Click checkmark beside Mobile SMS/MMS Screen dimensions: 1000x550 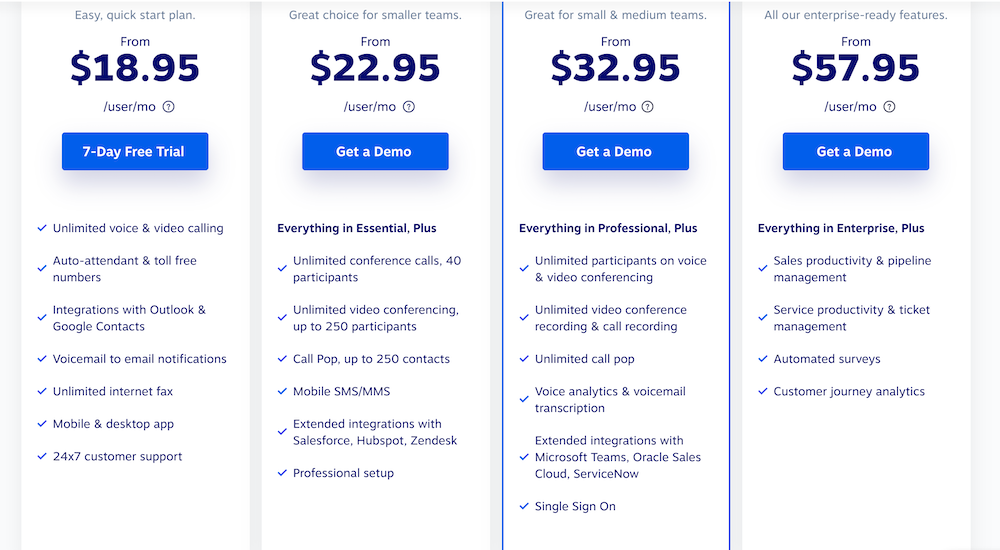tap(282, 391)
